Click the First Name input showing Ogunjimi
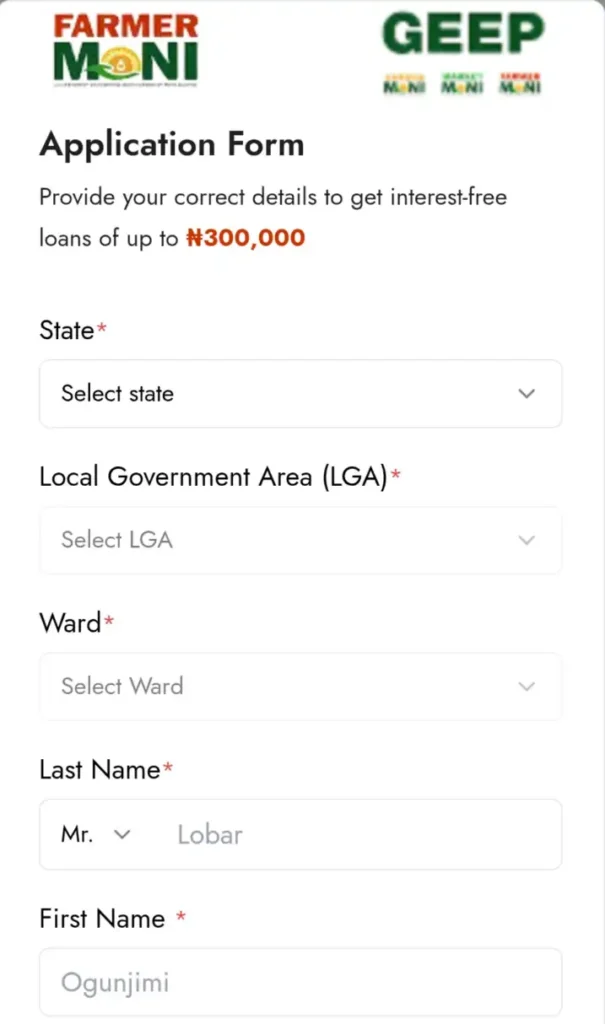 click(300, 982)
